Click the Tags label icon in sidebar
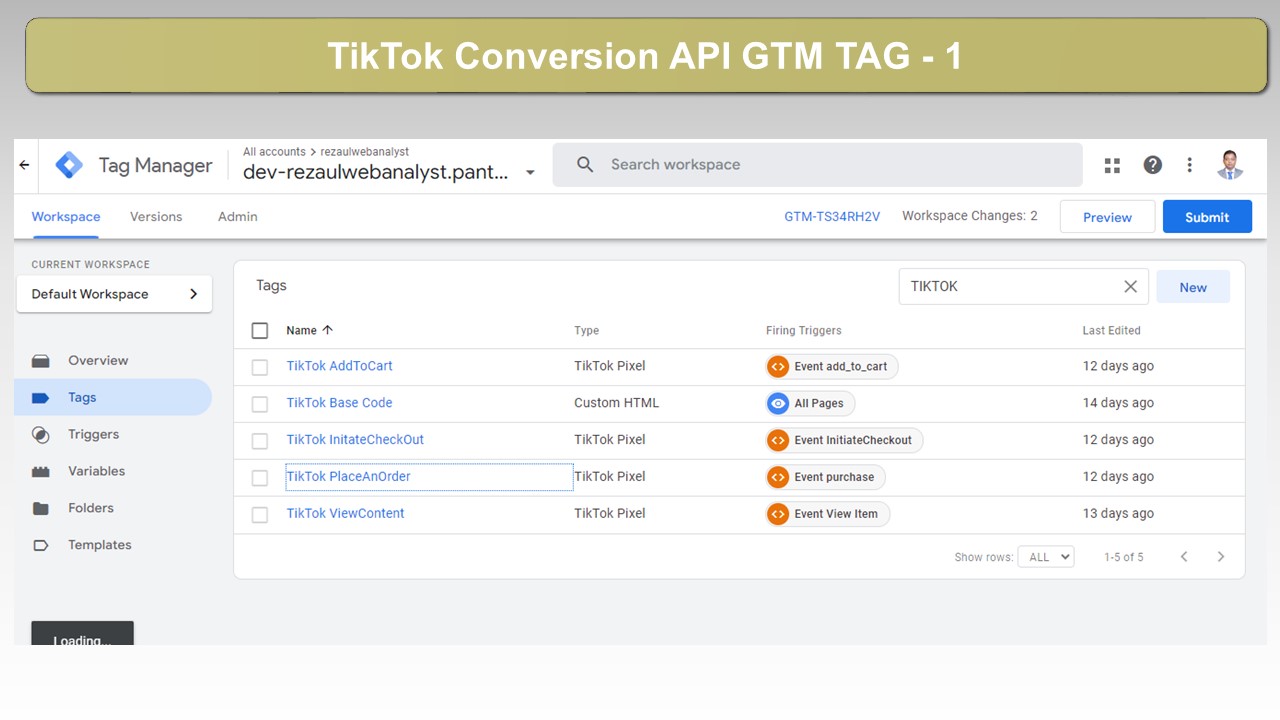1280x720 pixels. tap(41, 398)
